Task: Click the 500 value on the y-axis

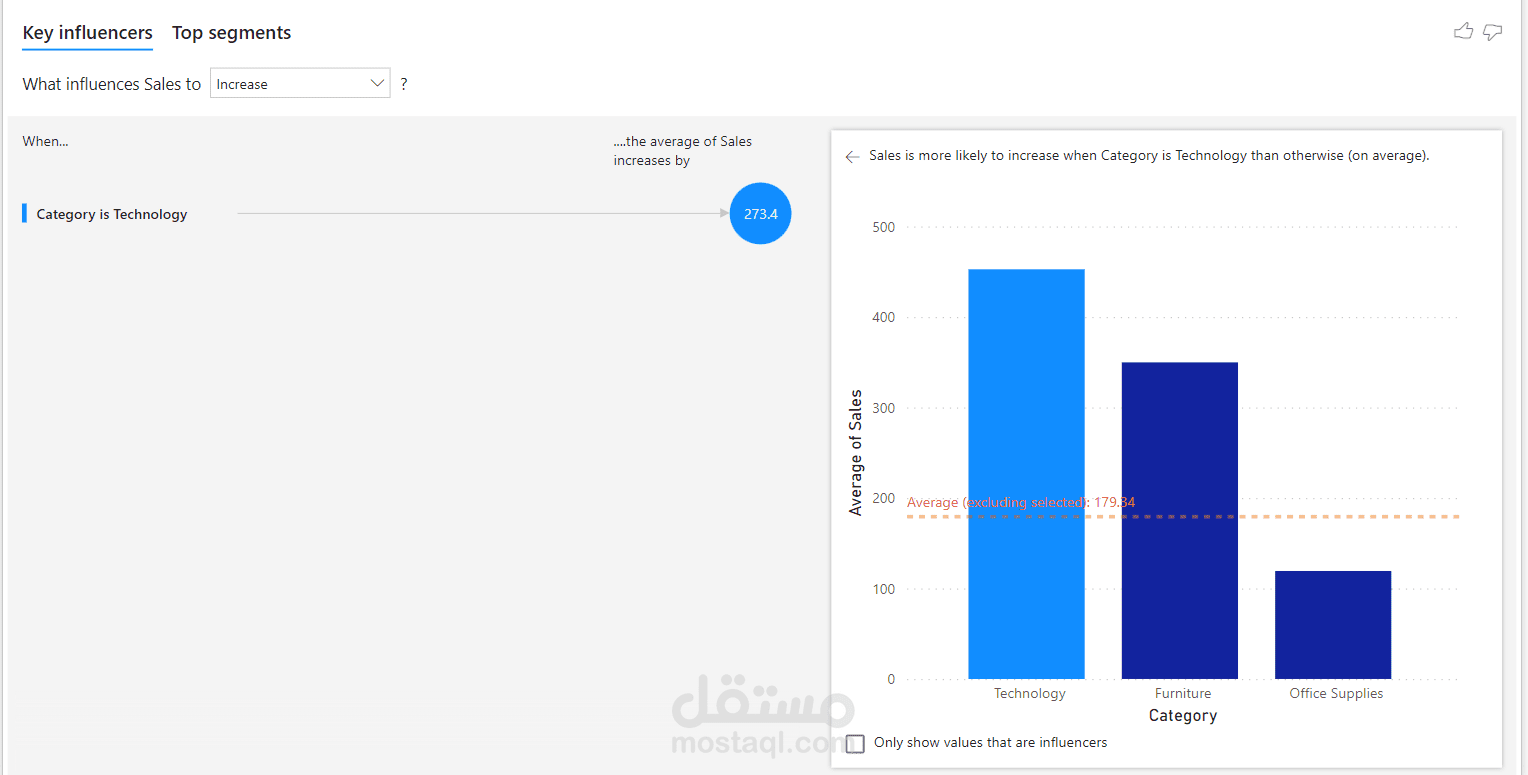Action: pyautogui.click(x=884, y=227)
